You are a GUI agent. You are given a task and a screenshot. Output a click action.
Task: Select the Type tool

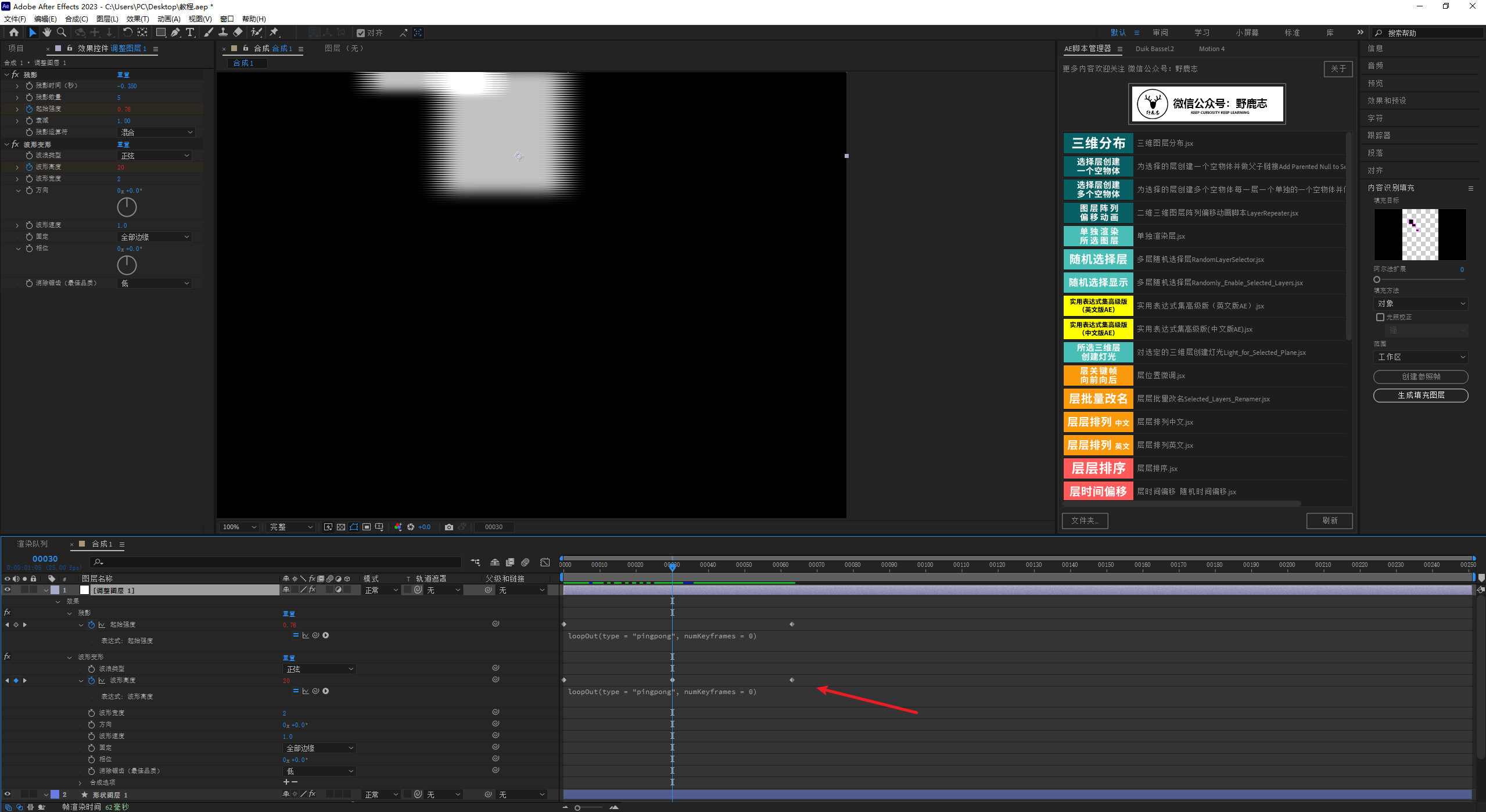[190, 33]
